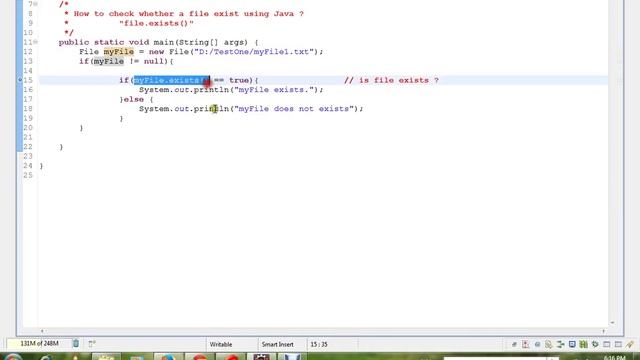The width and height of the screenshot is (640, 360).
Task: Click the "}else {" statement on line 17
Action: [136, 99]
